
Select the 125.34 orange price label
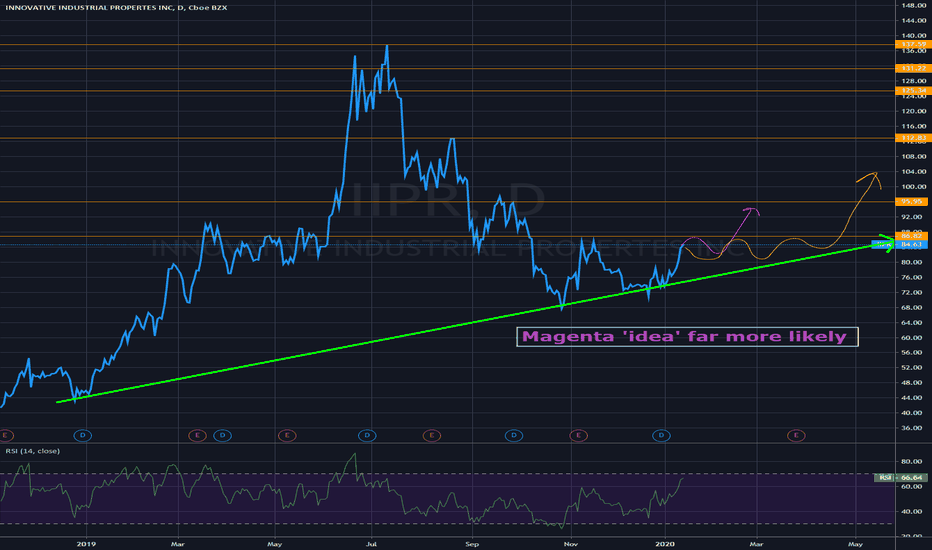point(912,90)
